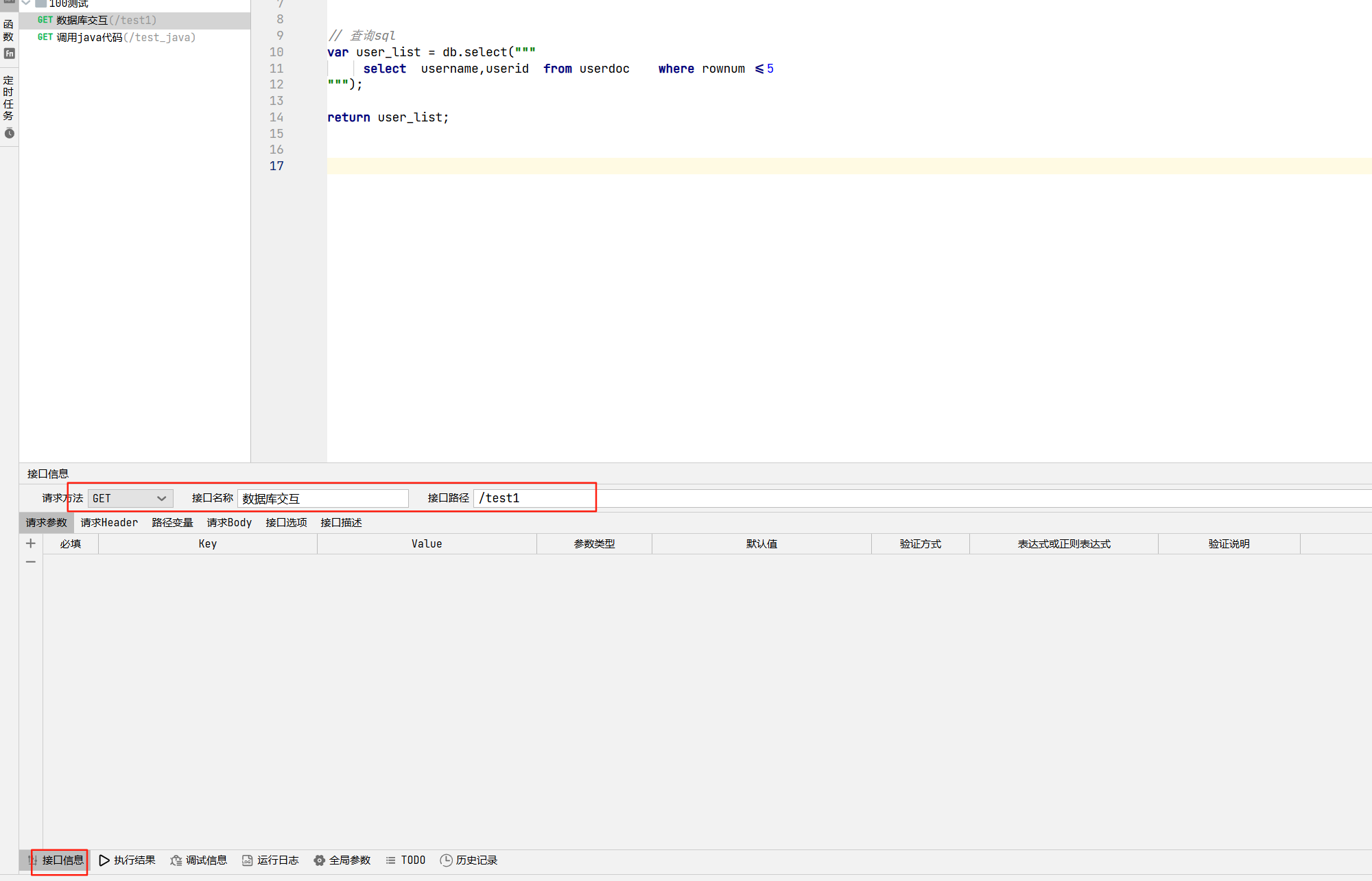1372x881 pixels.
Task: Switch to the 请求Body tab
Action: [229, 522]
